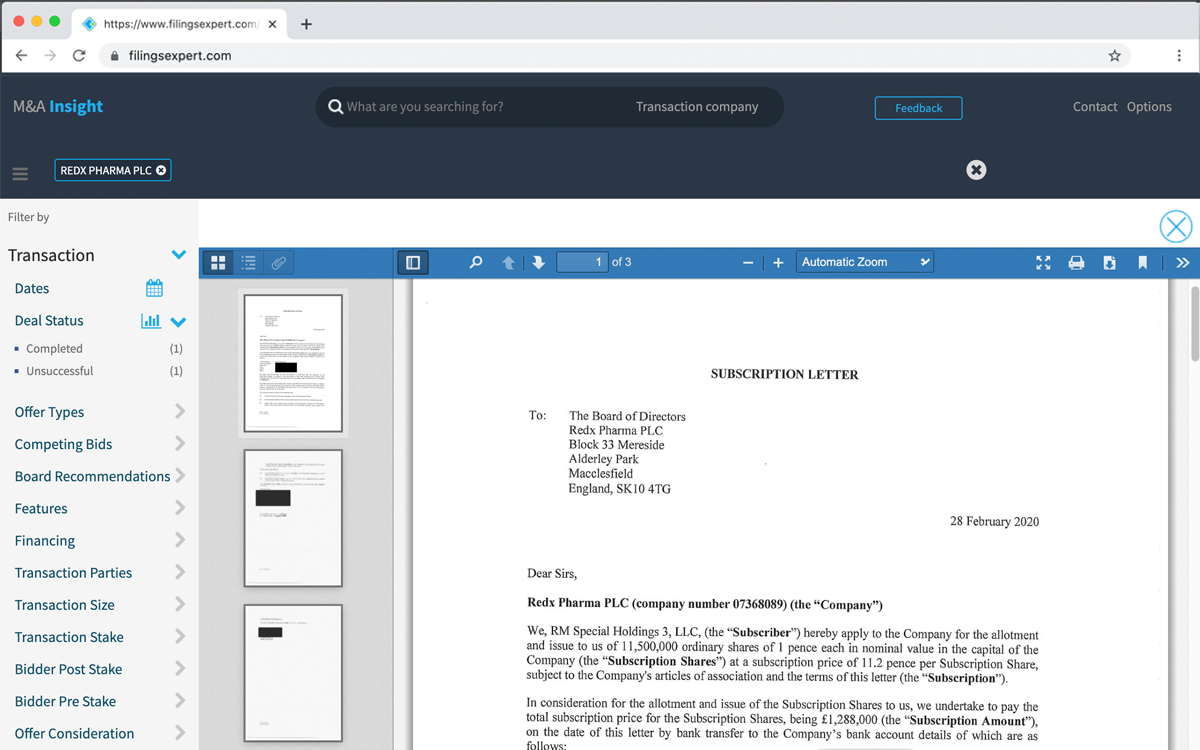Print the document
Screen dimensions: 1200x750
[x=1076, y=263]
